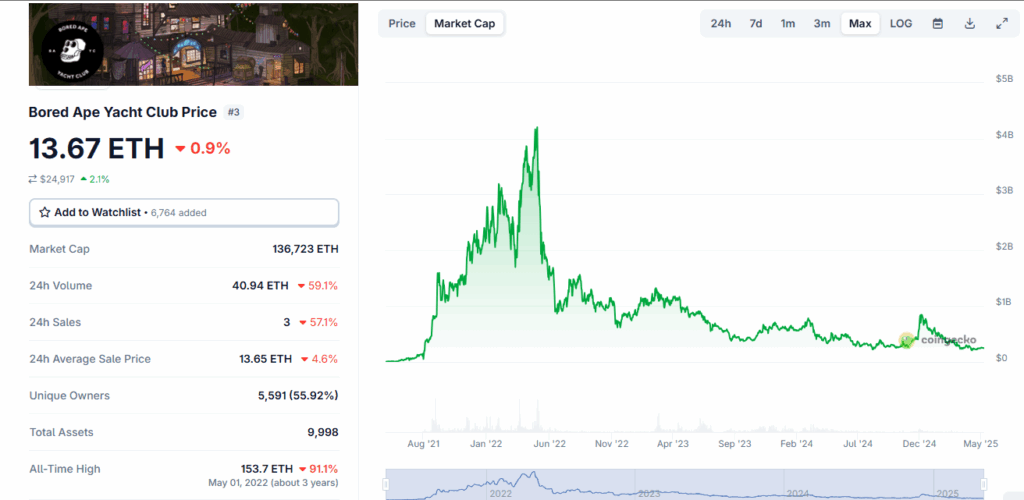Viewport: 1024px width, 500px height.
Task: Click the ETH/USD swap arrows icon
Action: click(x=33, y=179)
